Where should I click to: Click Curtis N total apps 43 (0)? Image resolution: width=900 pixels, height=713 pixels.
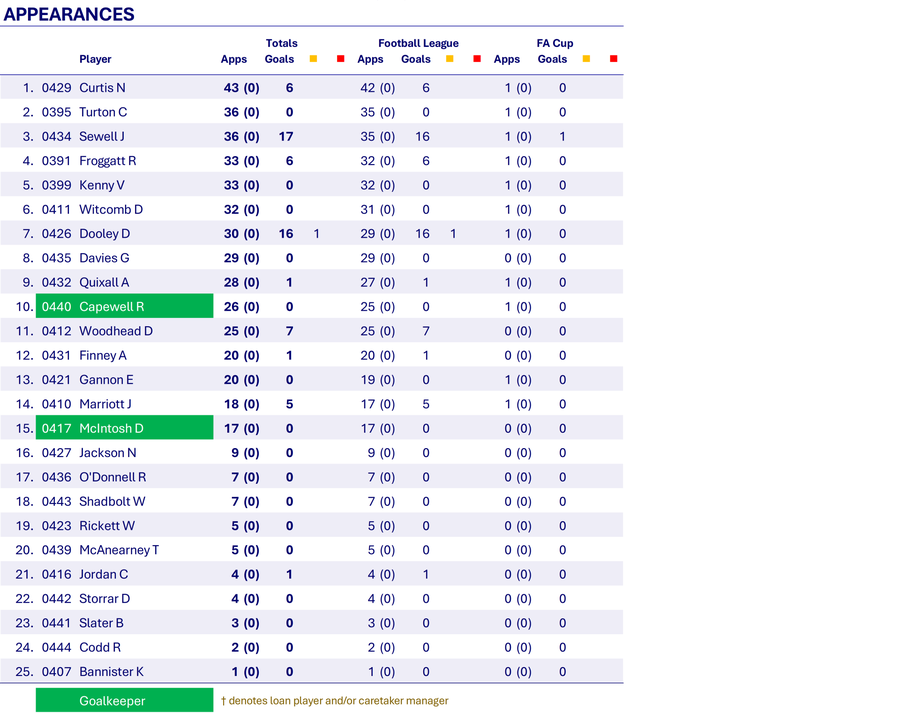(x=242, y=88)
